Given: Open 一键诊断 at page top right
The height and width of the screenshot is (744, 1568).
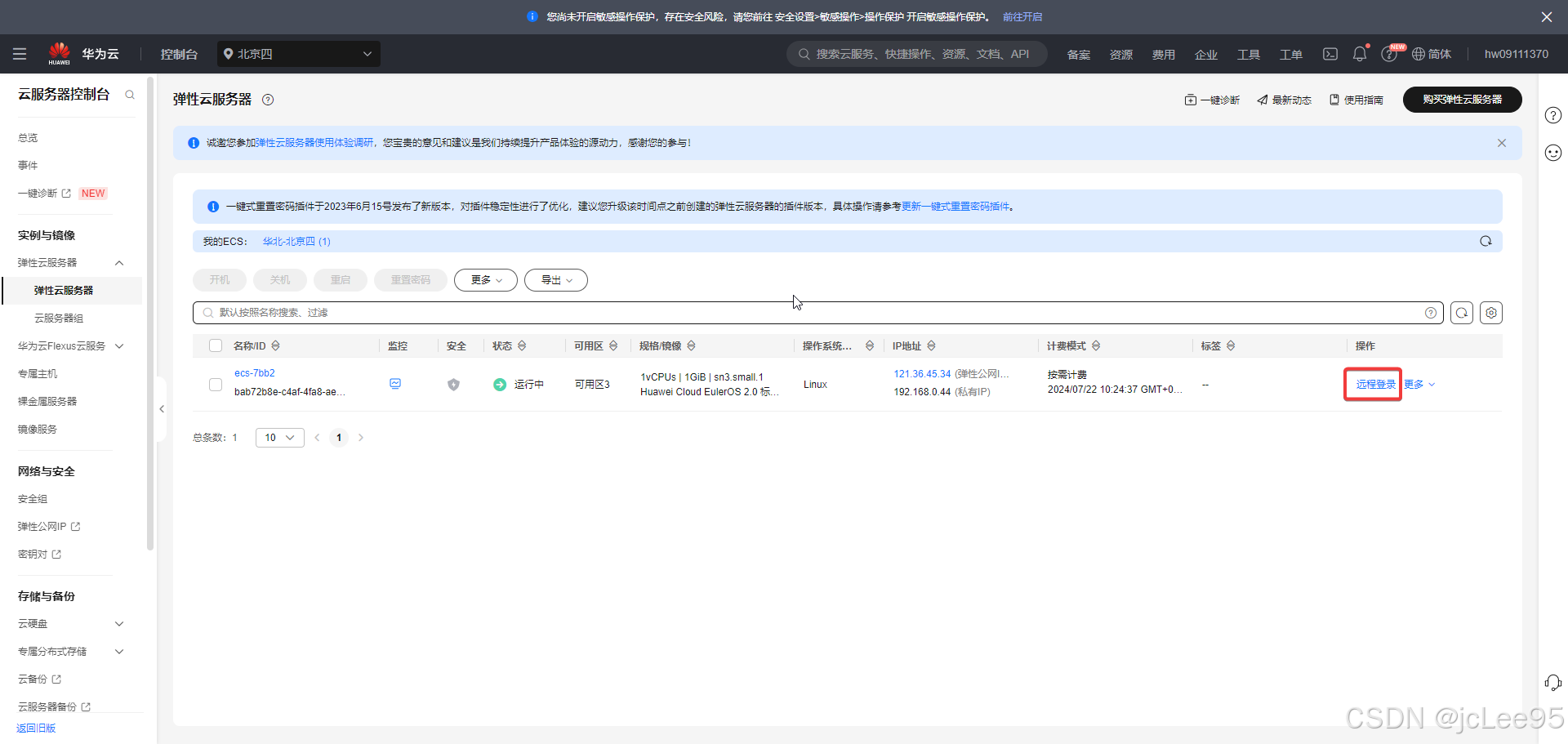Looking at the screenshot, I should [1212, 100].
